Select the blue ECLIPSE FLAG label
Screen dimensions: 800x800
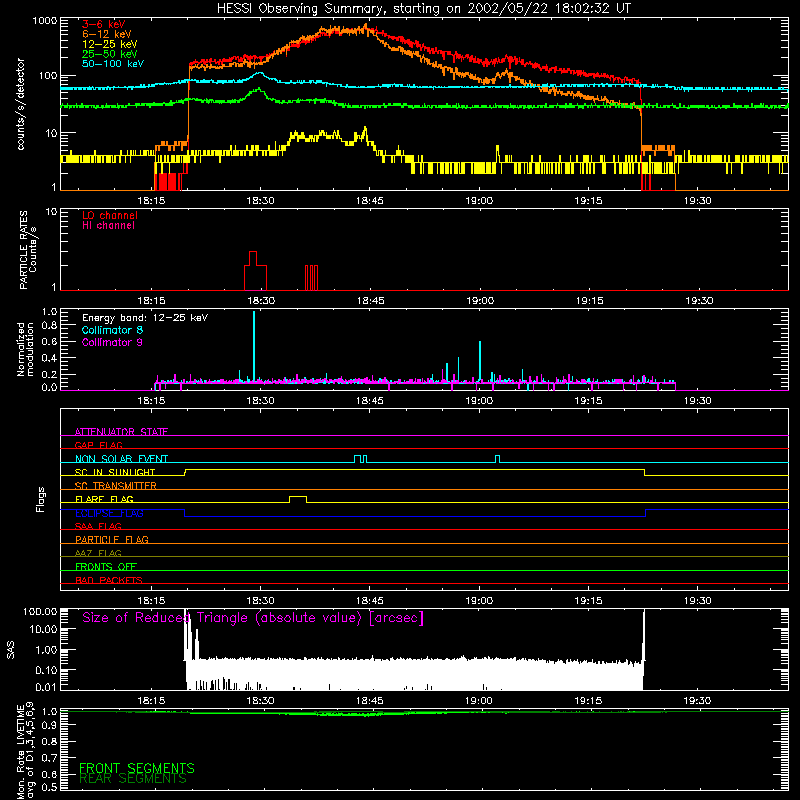click(109, 513)
